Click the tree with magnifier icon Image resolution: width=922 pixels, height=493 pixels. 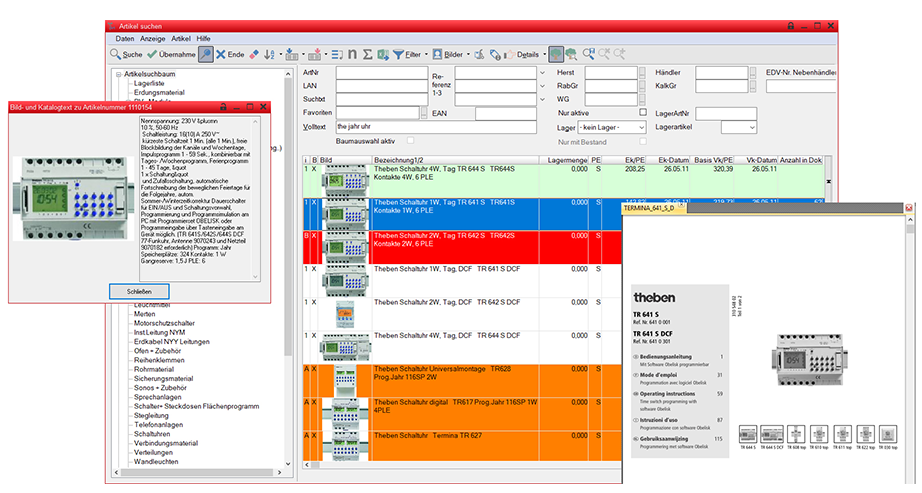point(571,55)
